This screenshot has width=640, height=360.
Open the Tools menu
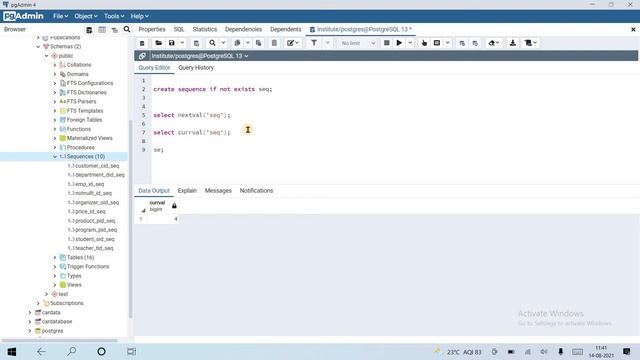click(114, 16)
